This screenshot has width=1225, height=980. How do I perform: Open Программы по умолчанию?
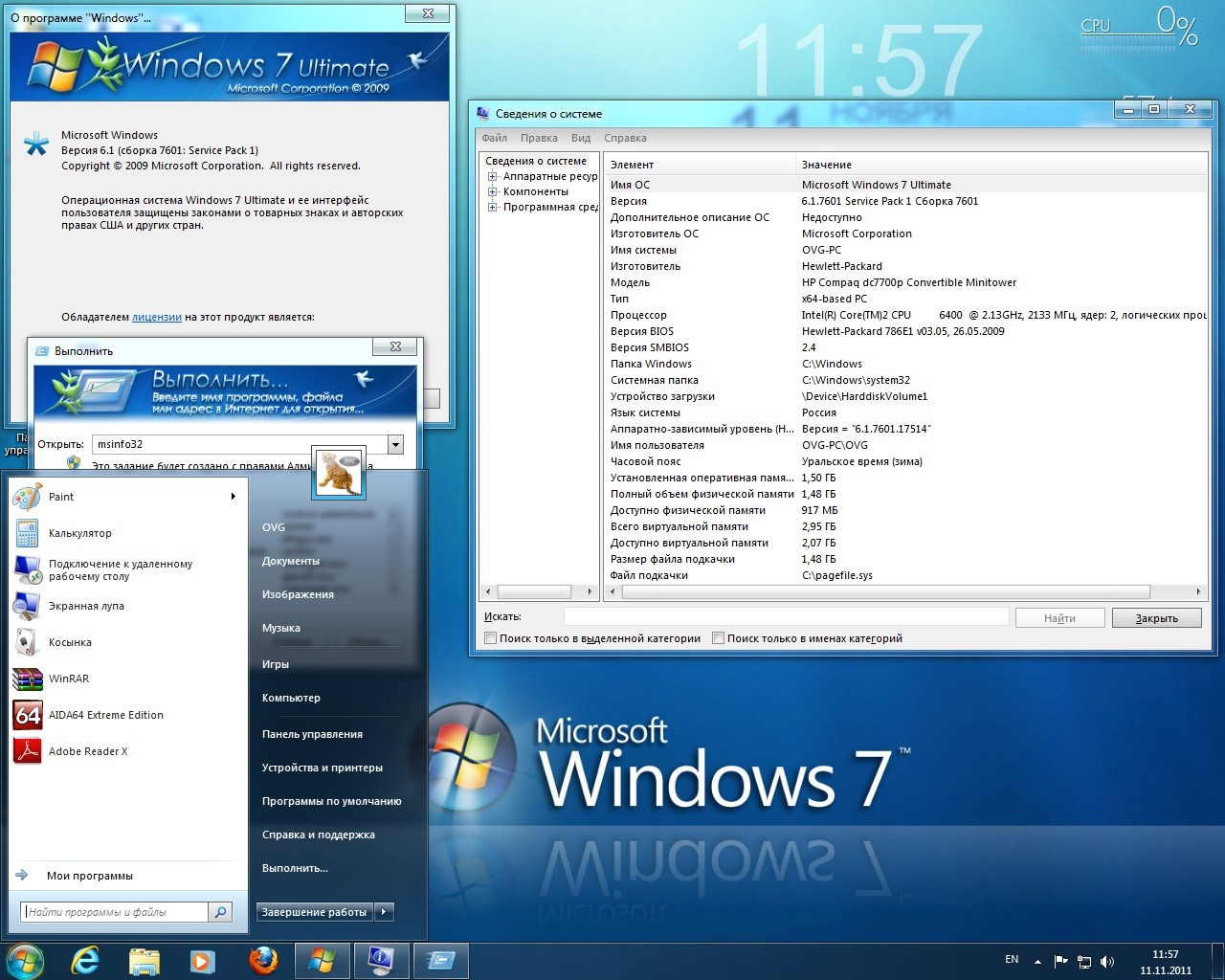(332, 801)
